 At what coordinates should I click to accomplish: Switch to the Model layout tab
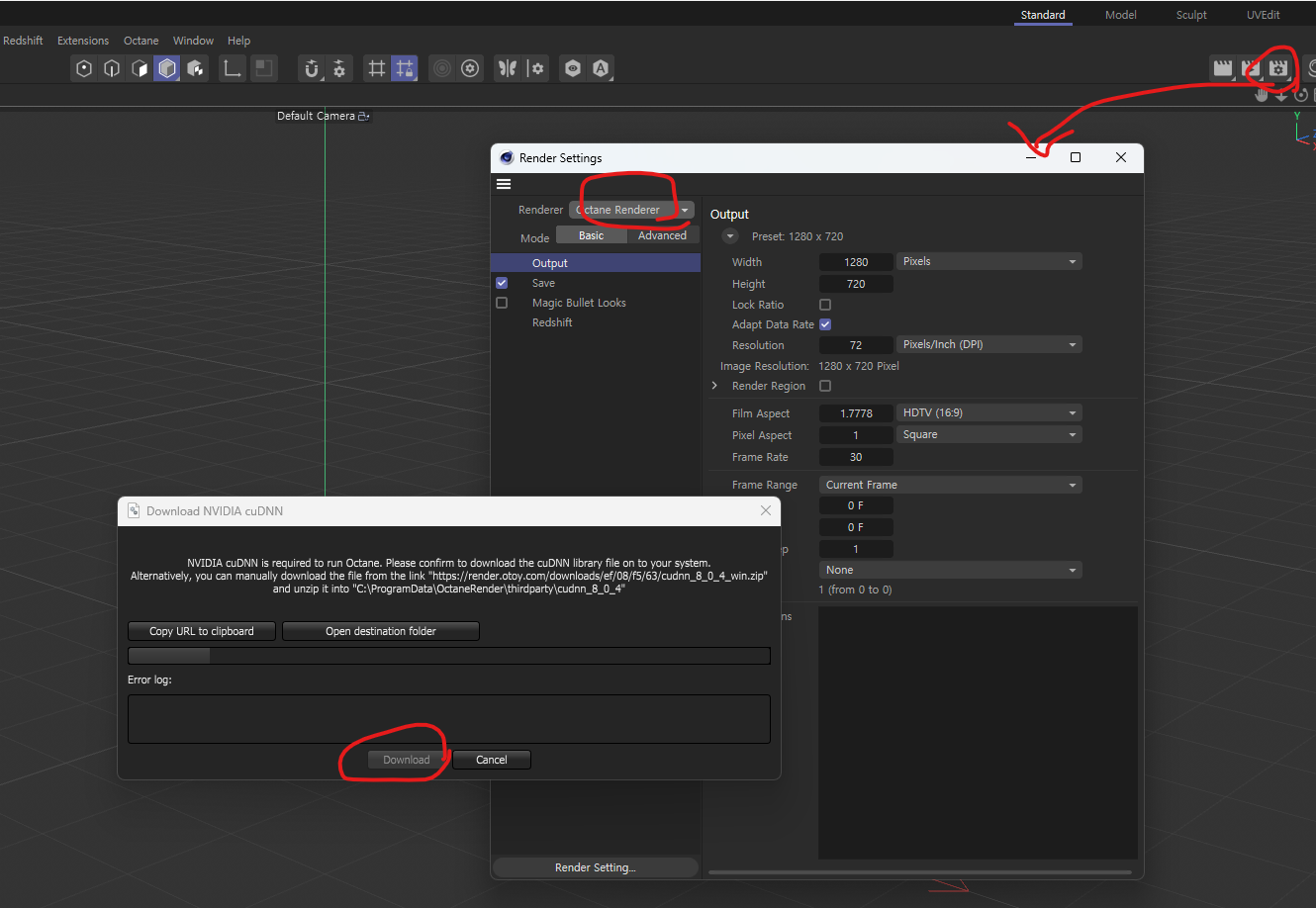(1121, 15)
